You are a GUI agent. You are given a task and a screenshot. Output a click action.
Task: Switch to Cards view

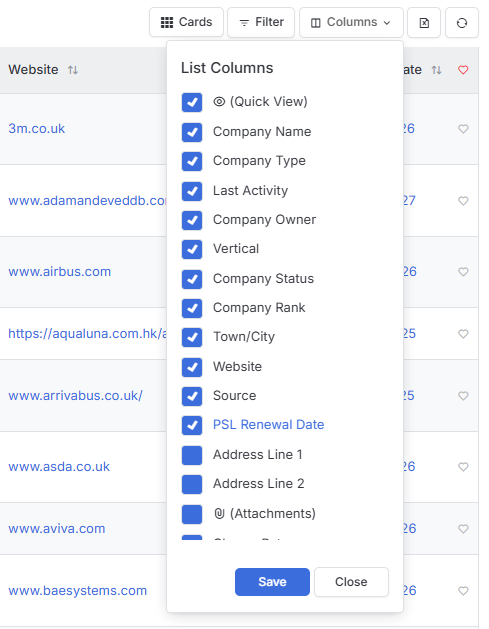pyautogui.click(x=186, y=22)
